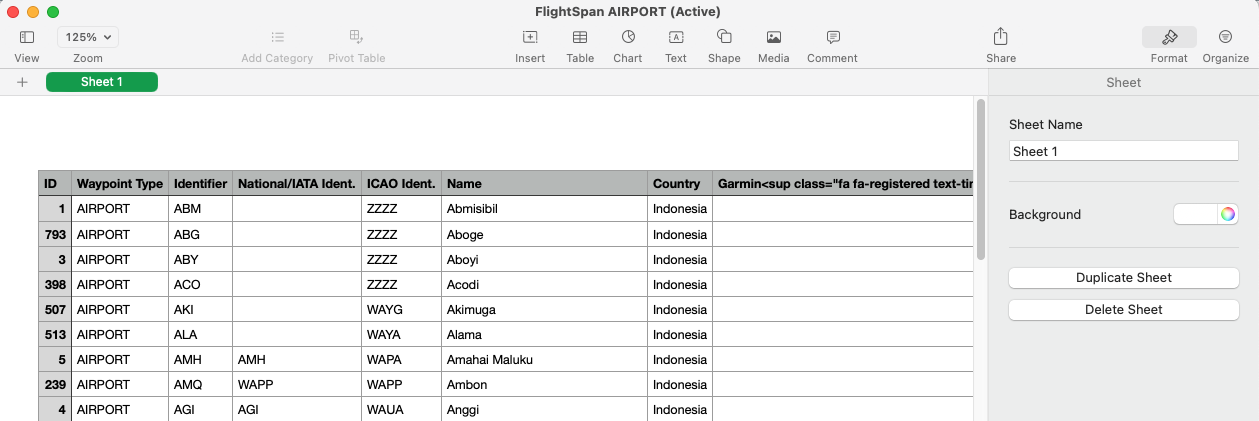
Task: Click the Insert toolbar icon
Action: coord(530,37)
